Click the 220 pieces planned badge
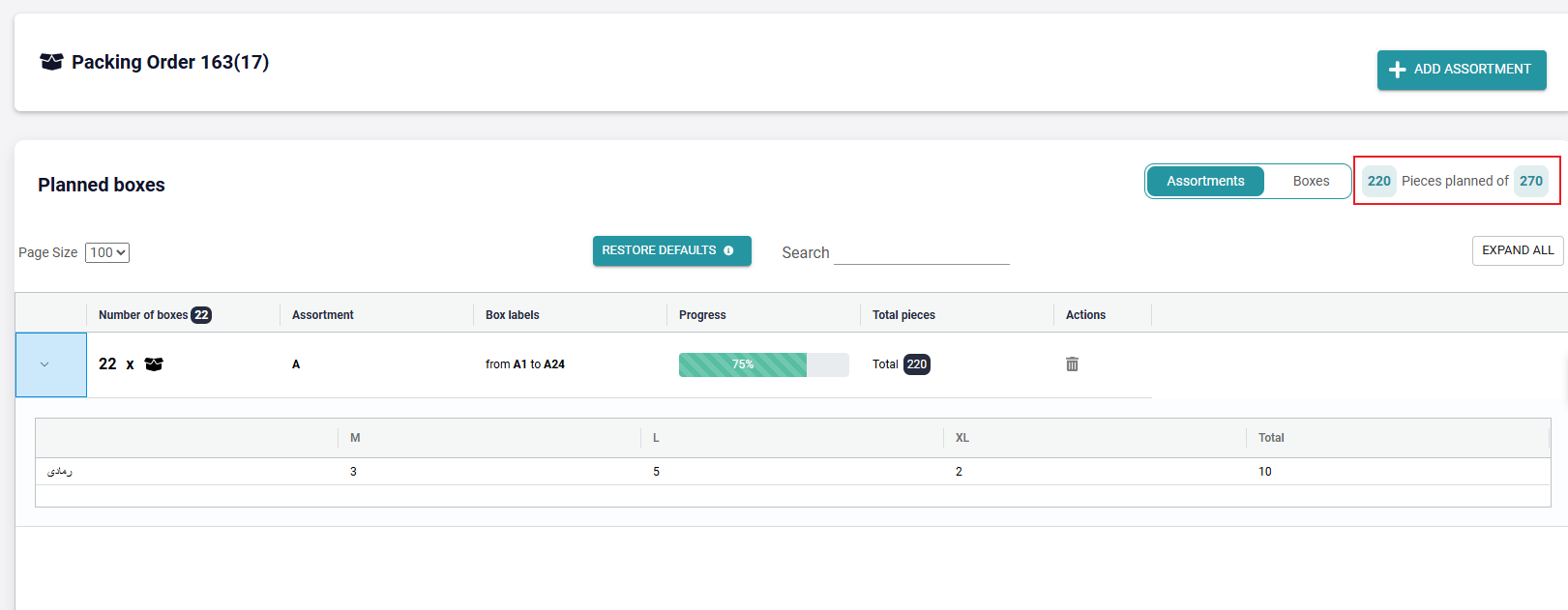Viewport: 1568px width, 610px height. tap(1378, 181)
